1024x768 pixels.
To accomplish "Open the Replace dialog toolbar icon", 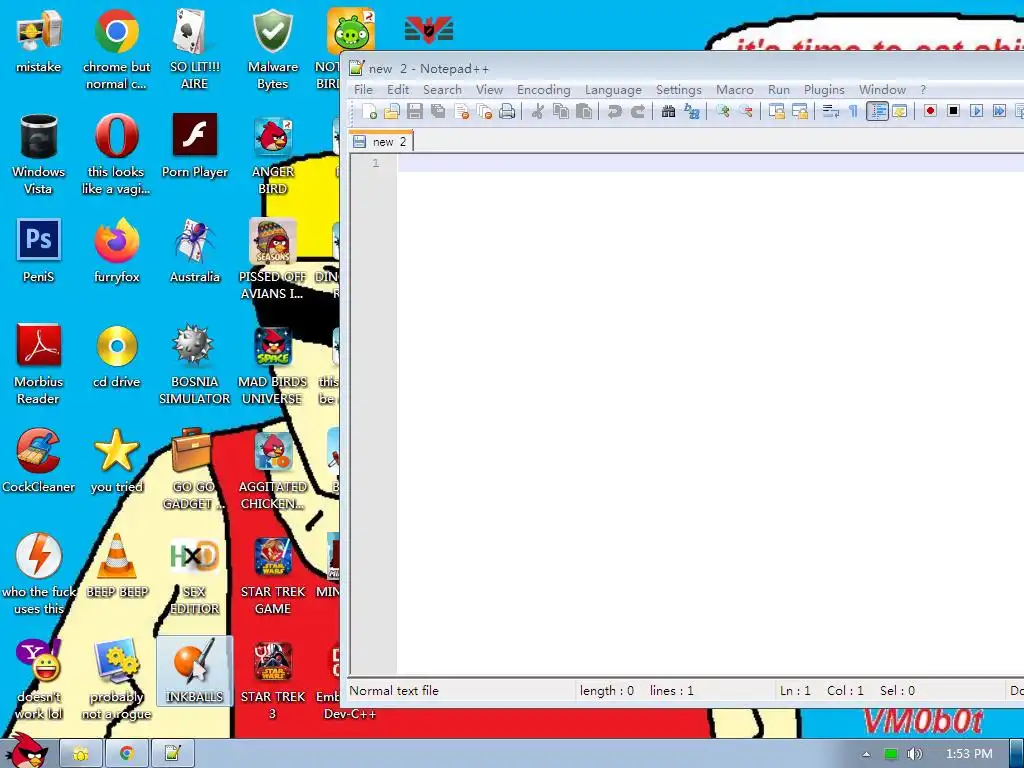I will tap(692, 112).
